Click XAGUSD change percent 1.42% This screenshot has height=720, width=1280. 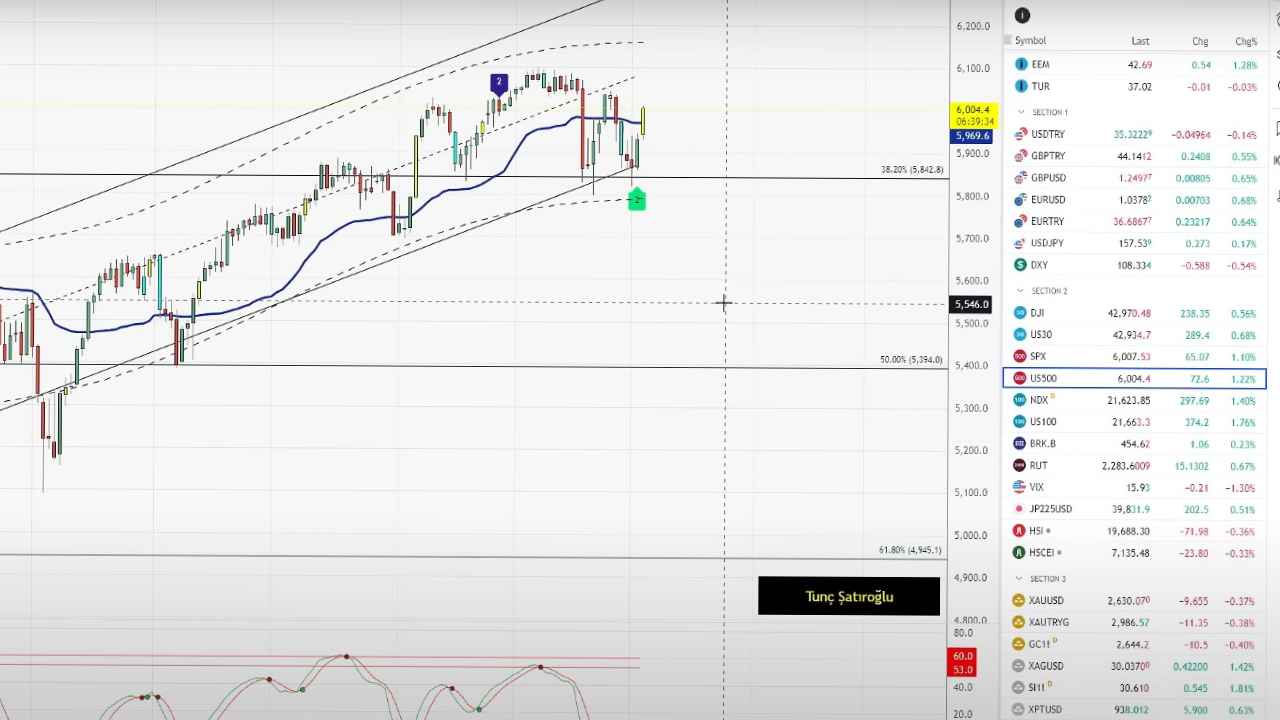[x=1243, y=666]
